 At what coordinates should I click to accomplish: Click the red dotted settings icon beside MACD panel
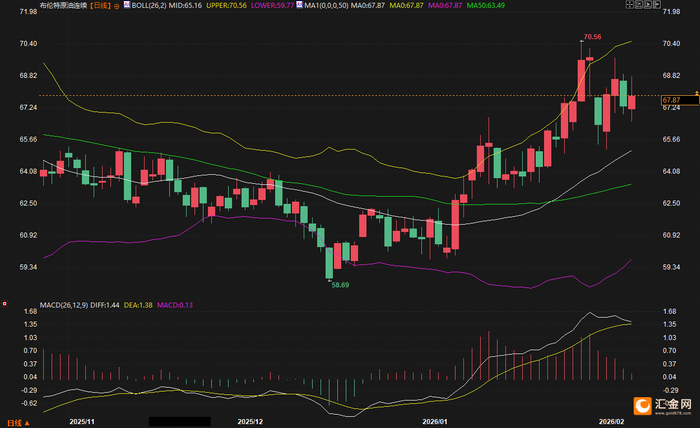(x=4, y=303)
